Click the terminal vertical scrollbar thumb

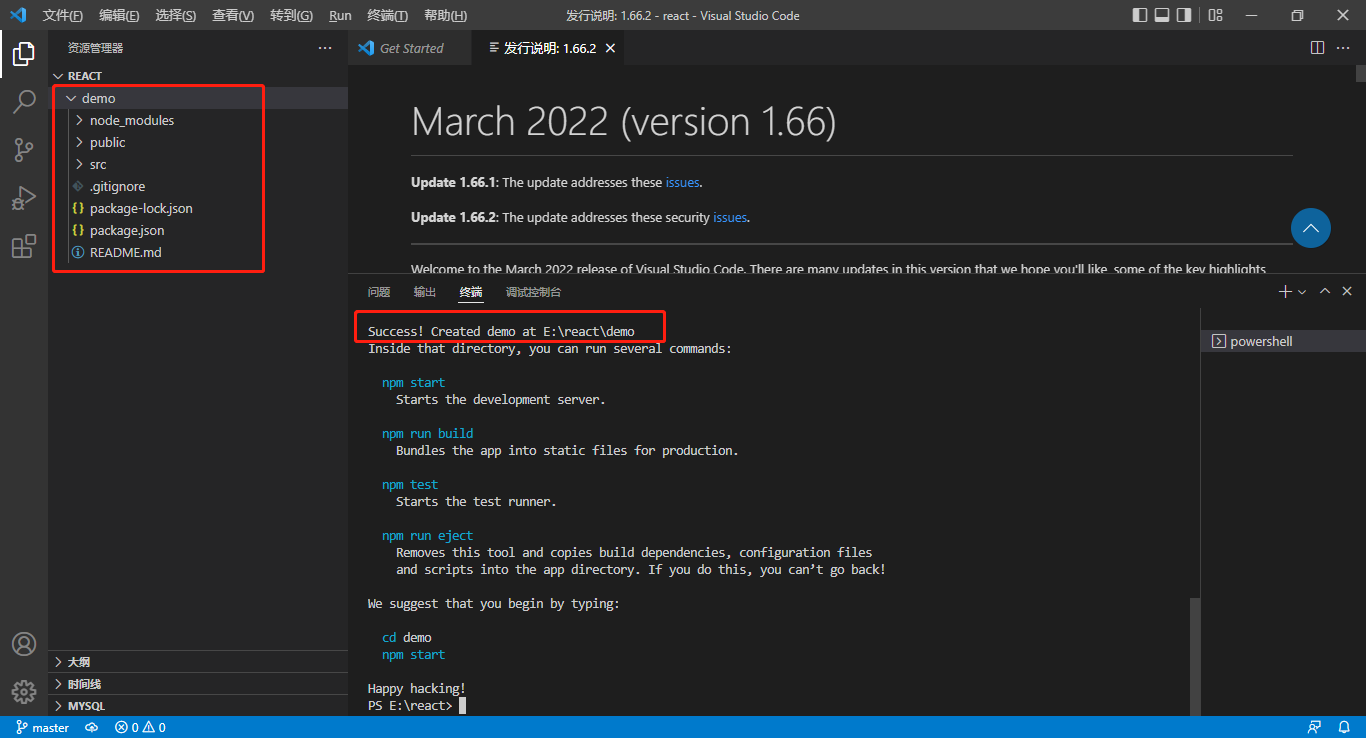point(1194,655)
